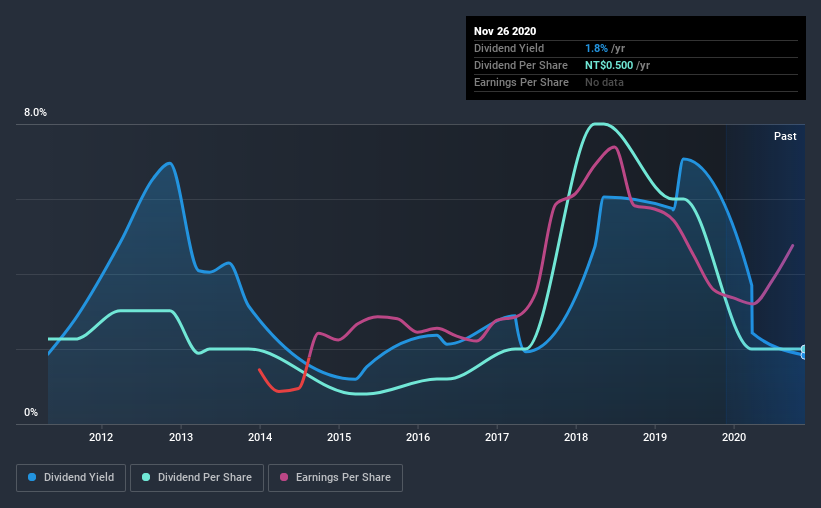Click the Dividend Per Share tooltip row label
This screenshot has width=821, height=508.
tap(520, 65)
